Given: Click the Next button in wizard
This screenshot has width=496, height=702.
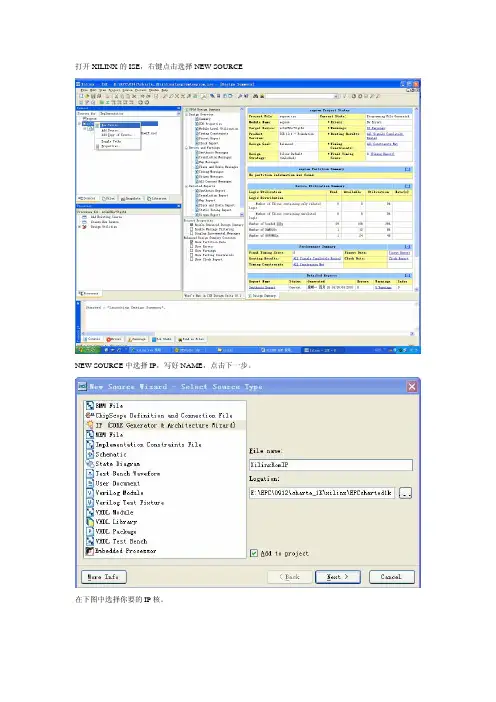Looking at the screenshot, I should 338,577.
